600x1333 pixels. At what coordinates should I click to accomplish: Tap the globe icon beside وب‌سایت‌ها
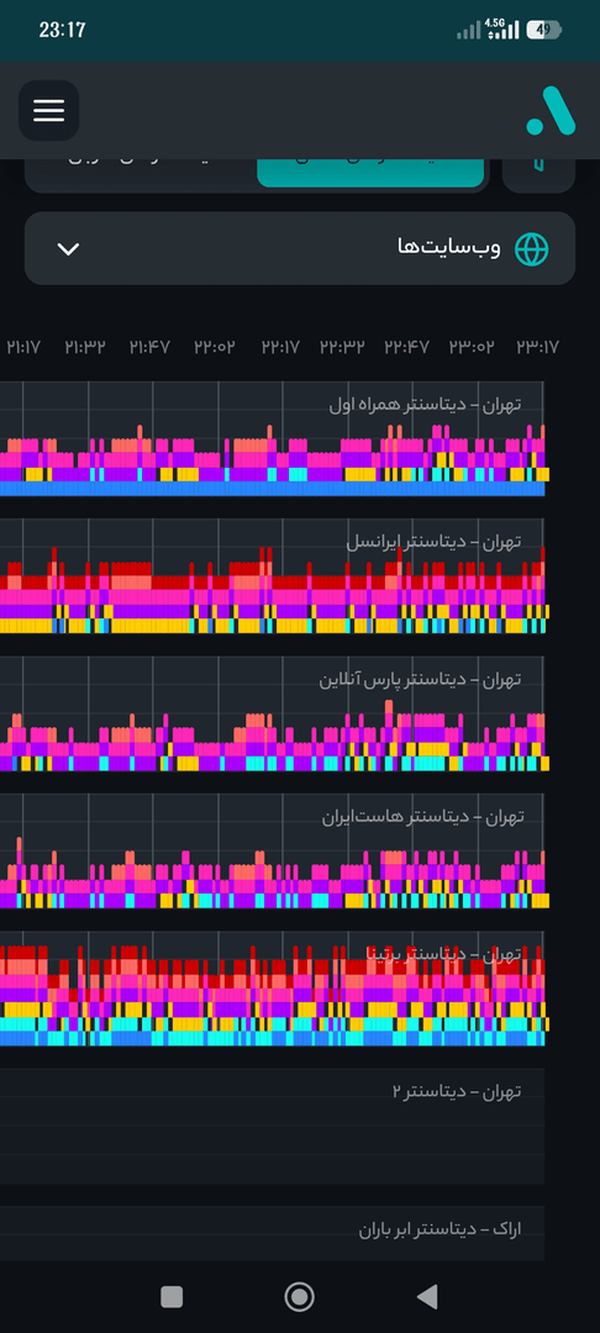point(532,249)
